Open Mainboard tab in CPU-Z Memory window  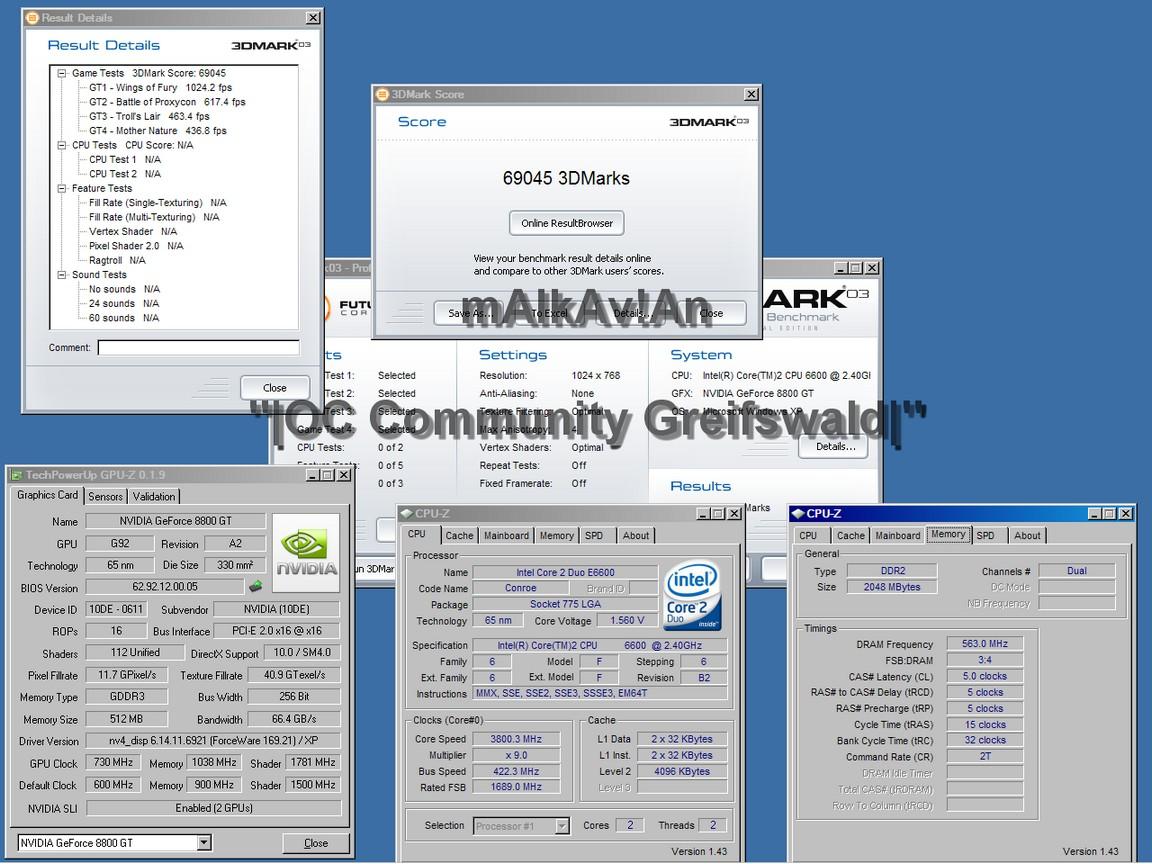tap(898, 536)
